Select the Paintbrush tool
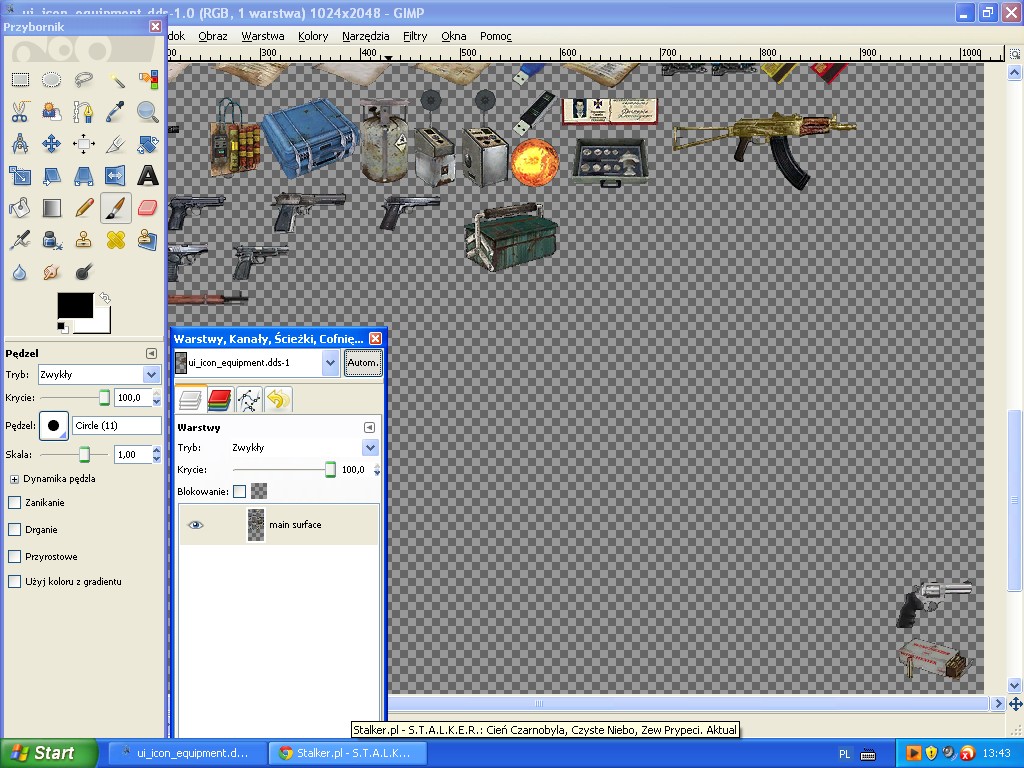Image resolution: width=1024 pixels, height=768 pixels. (x=116, y=208)
